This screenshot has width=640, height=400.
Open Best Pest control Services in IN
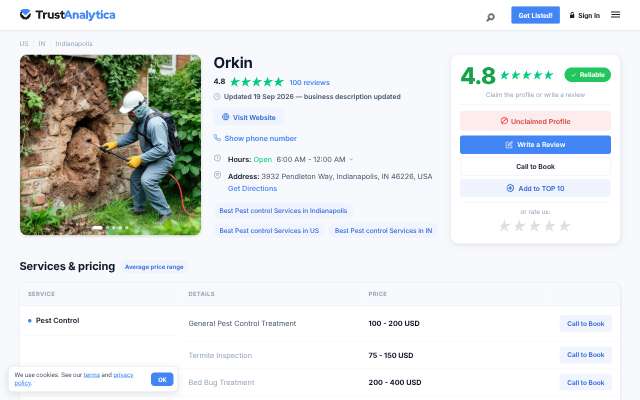[x=383, y=231]
